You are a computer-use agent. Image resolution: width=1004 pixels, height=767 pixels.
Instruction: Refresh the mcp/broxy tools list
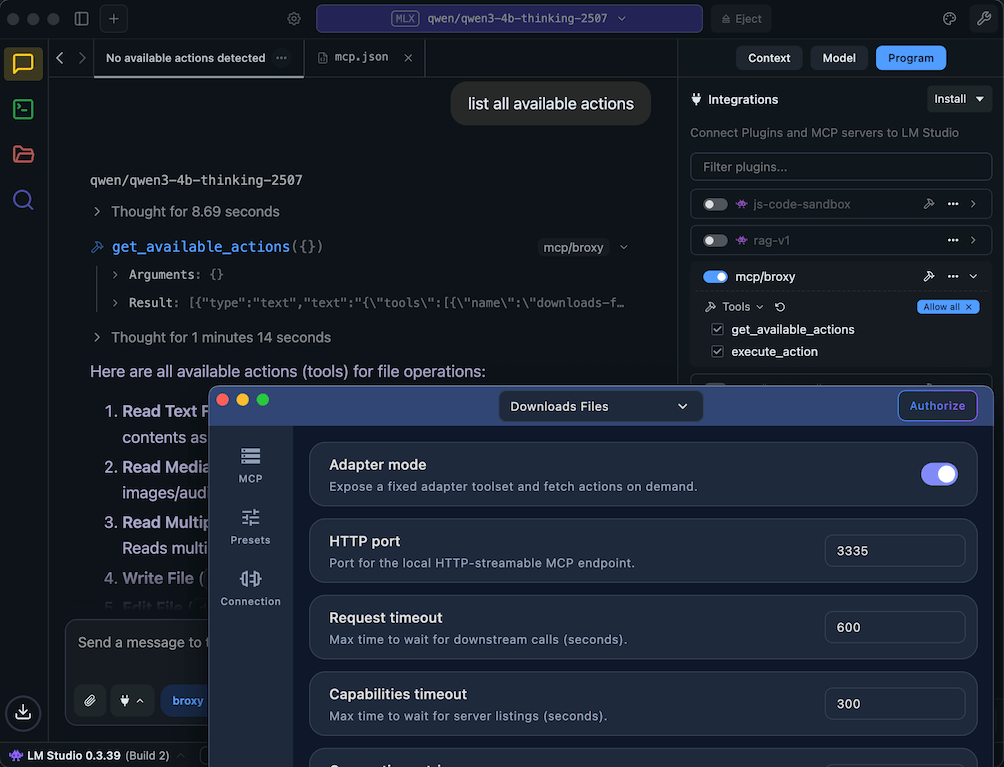click(780, 307)
